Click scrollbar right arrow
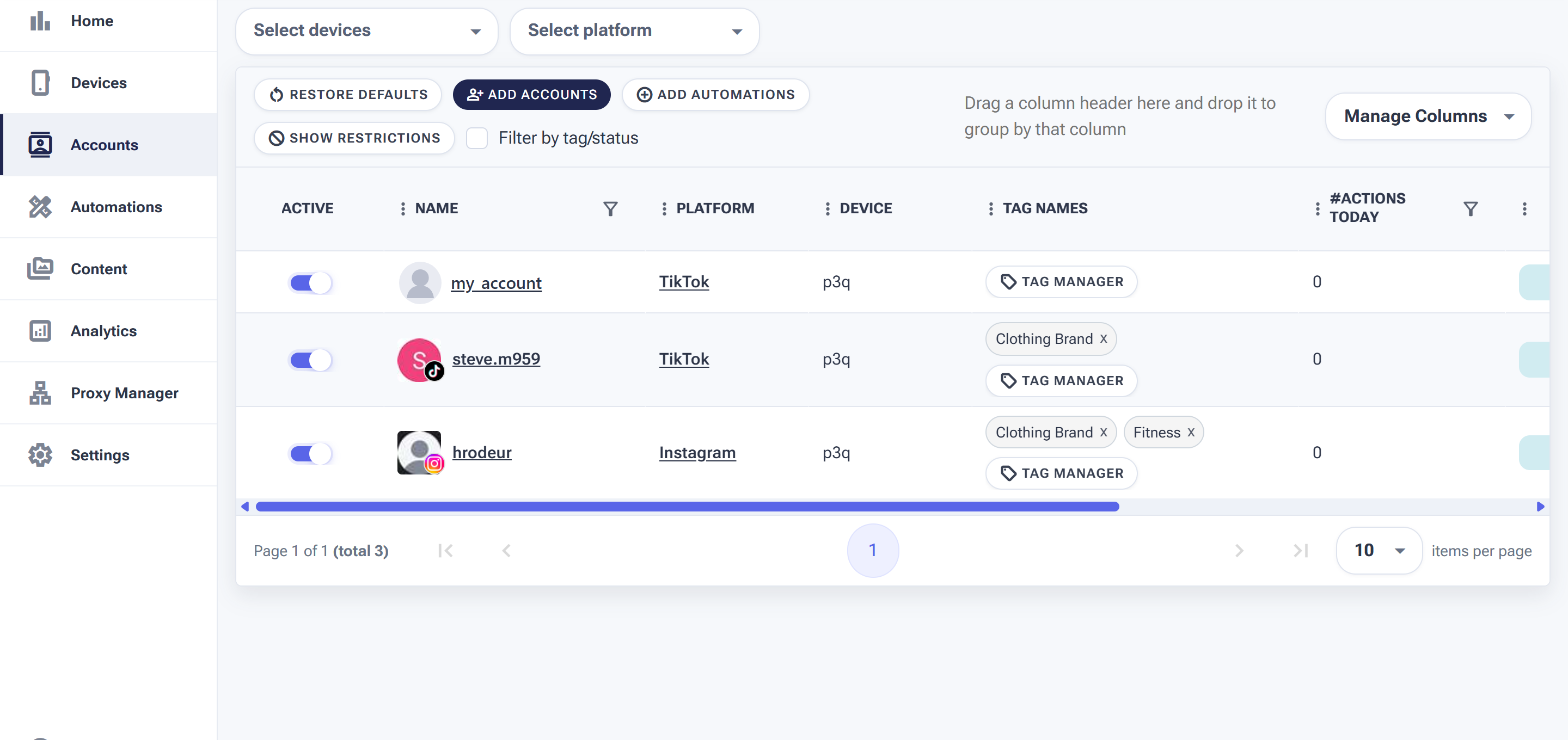 [x=1541, y=507]
